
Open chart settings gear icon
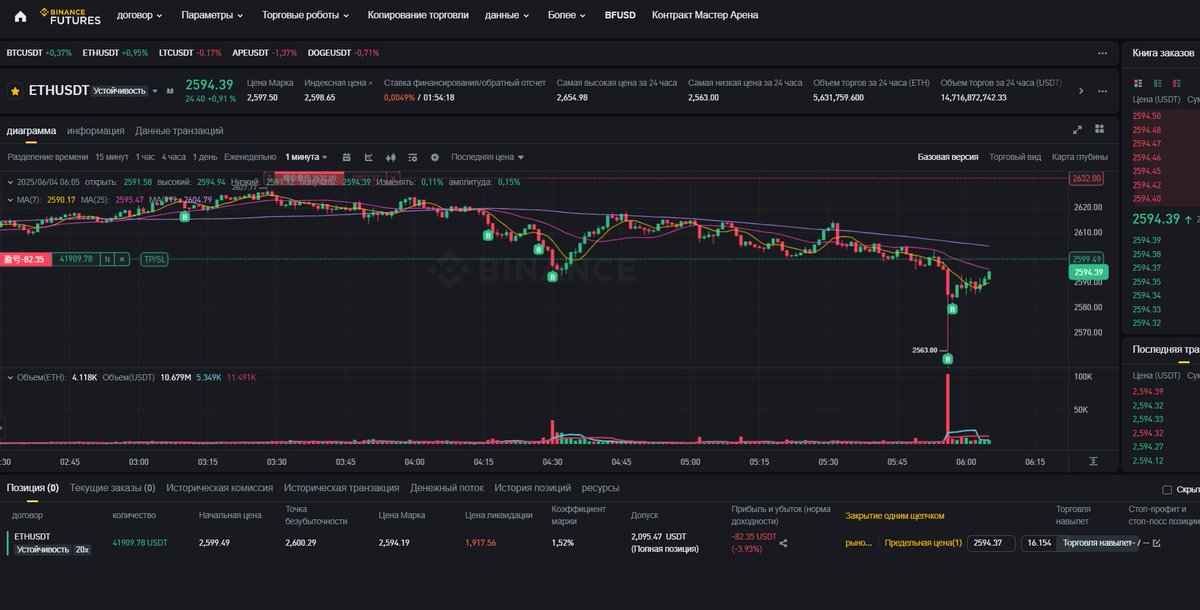(x=435, y=157)
